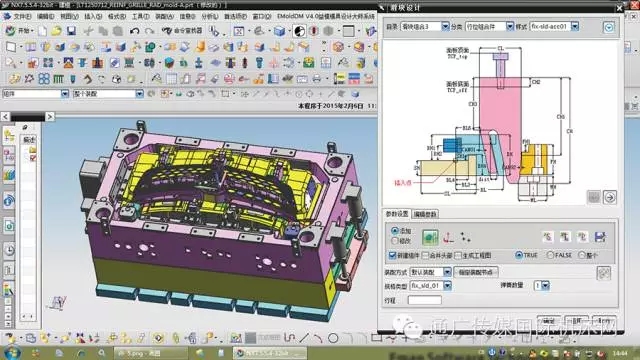Viewport: 640px width, 360px height.
Task: Click the green highlighted placement icon in dialog
Action: [x=430, y=237]
